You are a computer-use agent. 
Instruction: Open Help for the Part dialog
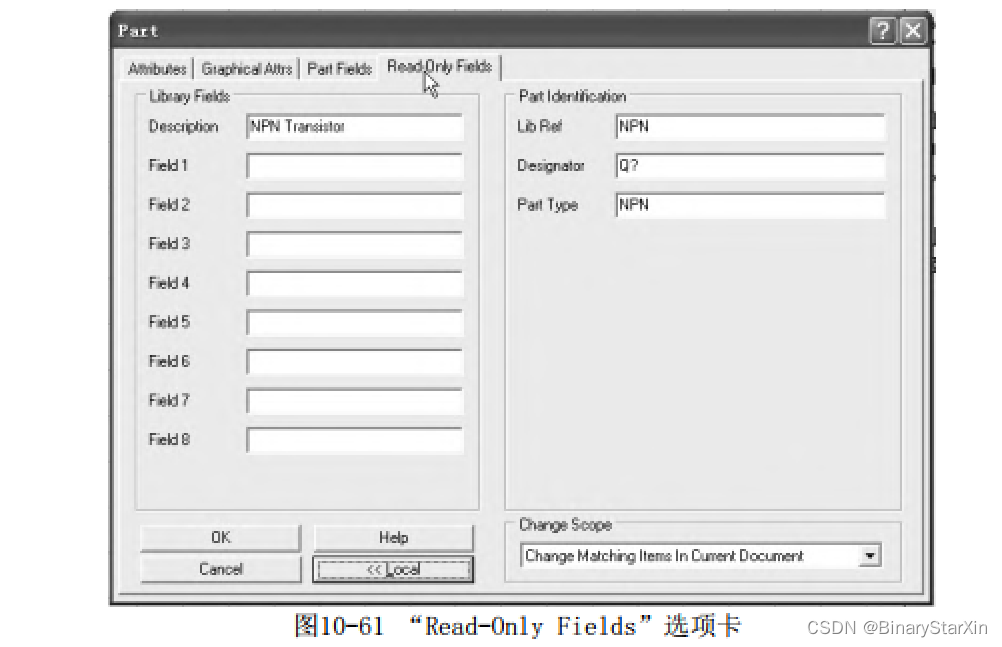coord(394,538)
